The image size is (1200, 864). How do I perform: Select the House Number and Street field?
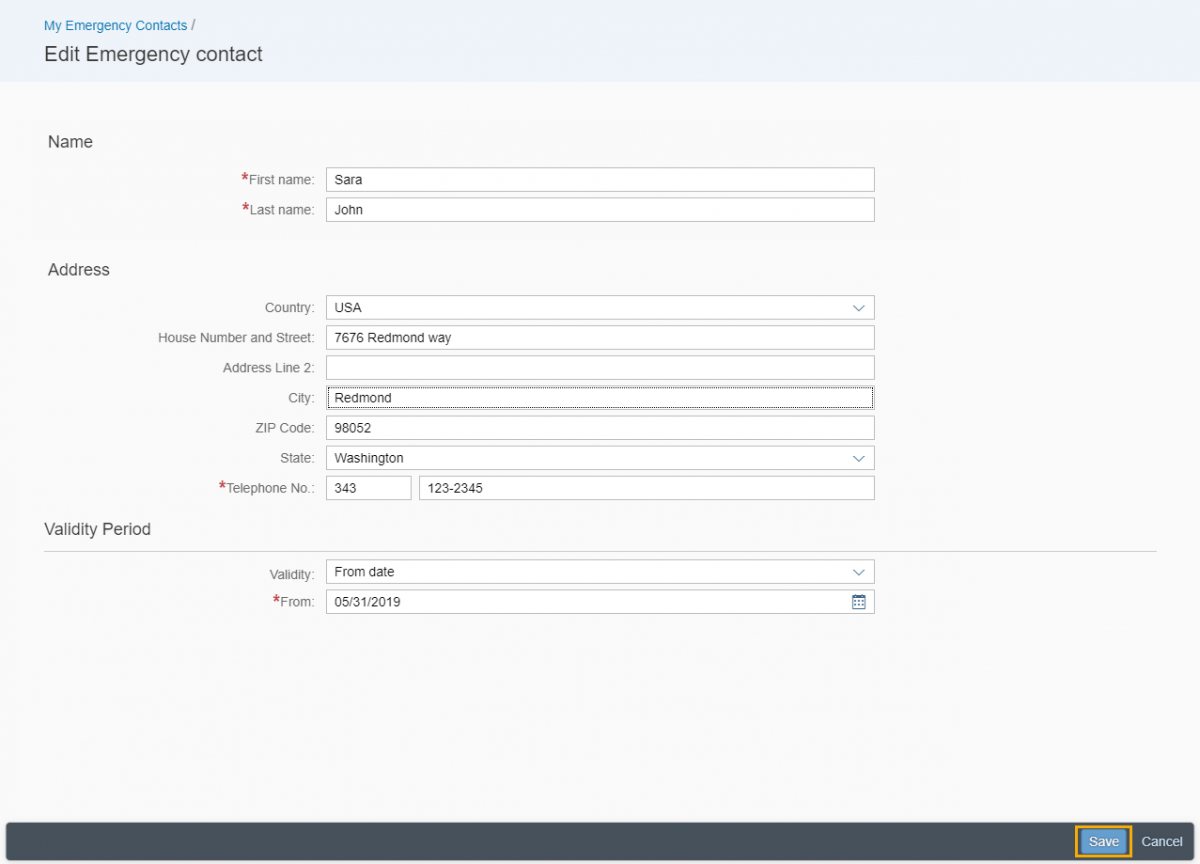600,338
